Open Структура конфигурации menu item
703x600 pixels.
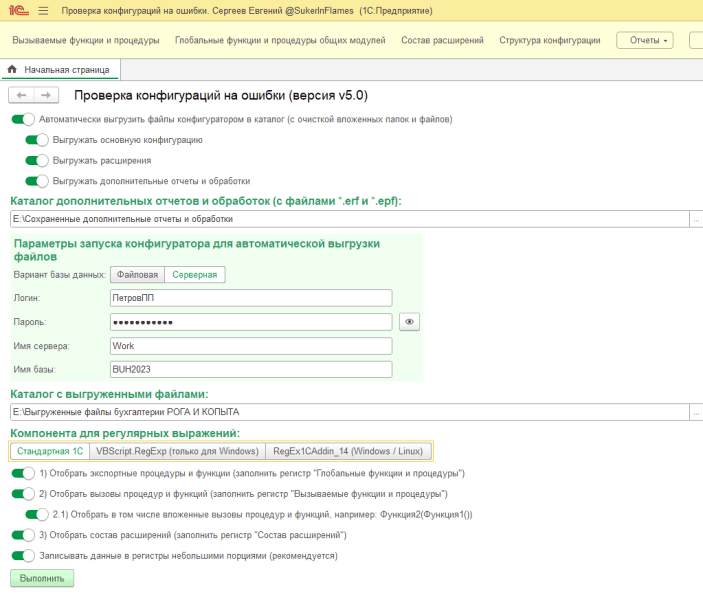click(x=550, y=40)
